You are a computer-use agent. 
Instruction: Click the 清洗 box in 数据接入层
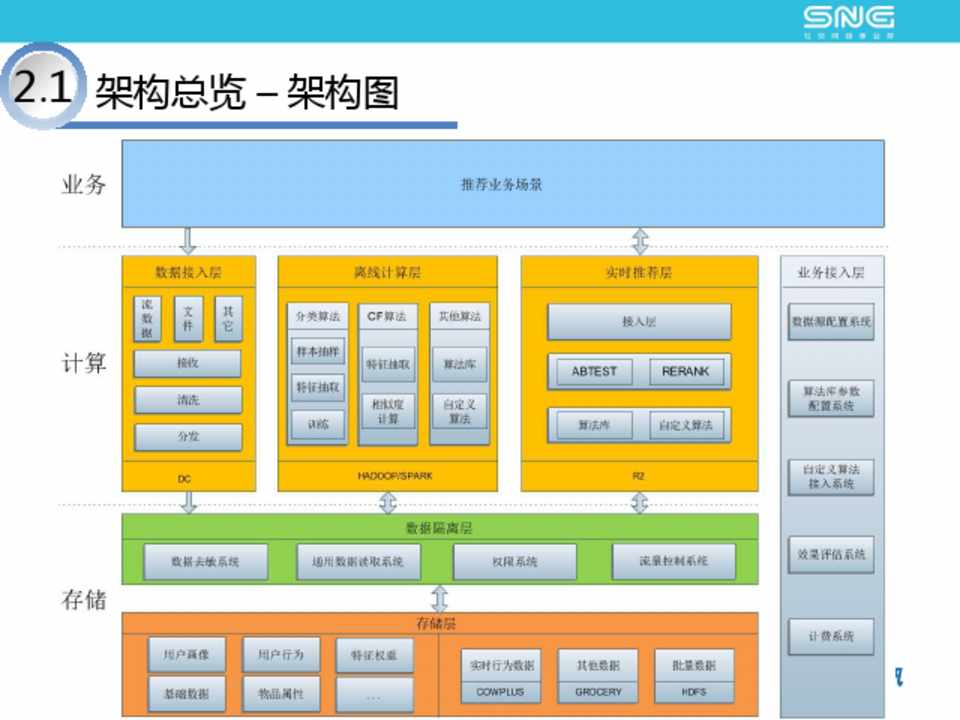[188, 400]
